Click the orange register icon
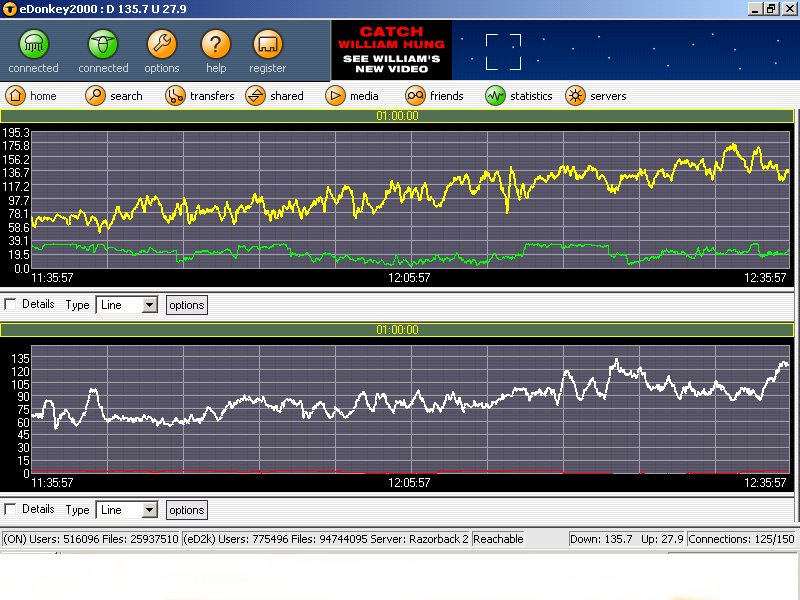Screen dimensions: 800x600 [x=267, y=45]
